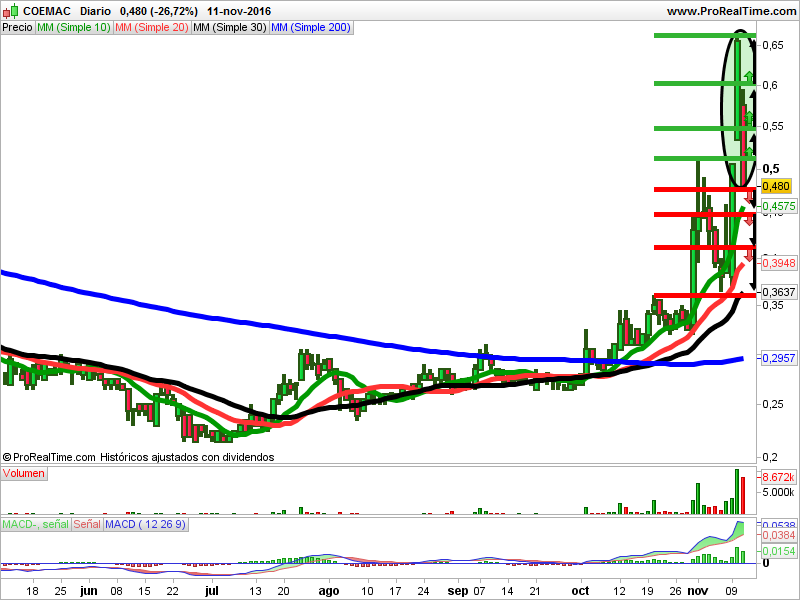This screenshot has width=800, height=600.
Task: Select the MM (Simple 20) indicator label
Action: coord(148,28)
